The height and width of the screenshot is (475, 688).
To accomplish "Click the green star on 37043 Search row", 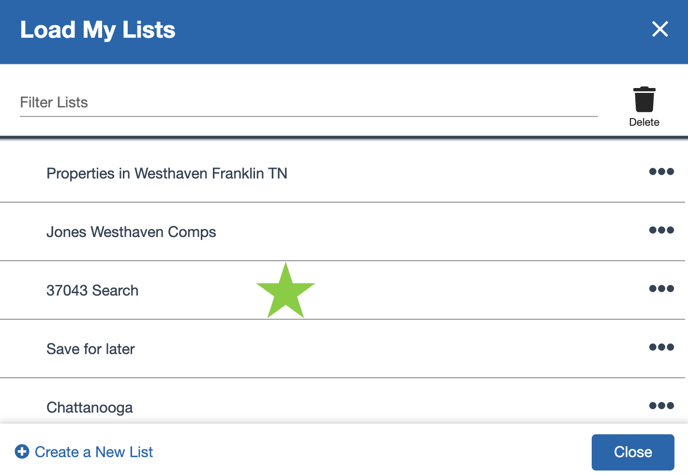I will pyautogui.click(x=286, y=291).
